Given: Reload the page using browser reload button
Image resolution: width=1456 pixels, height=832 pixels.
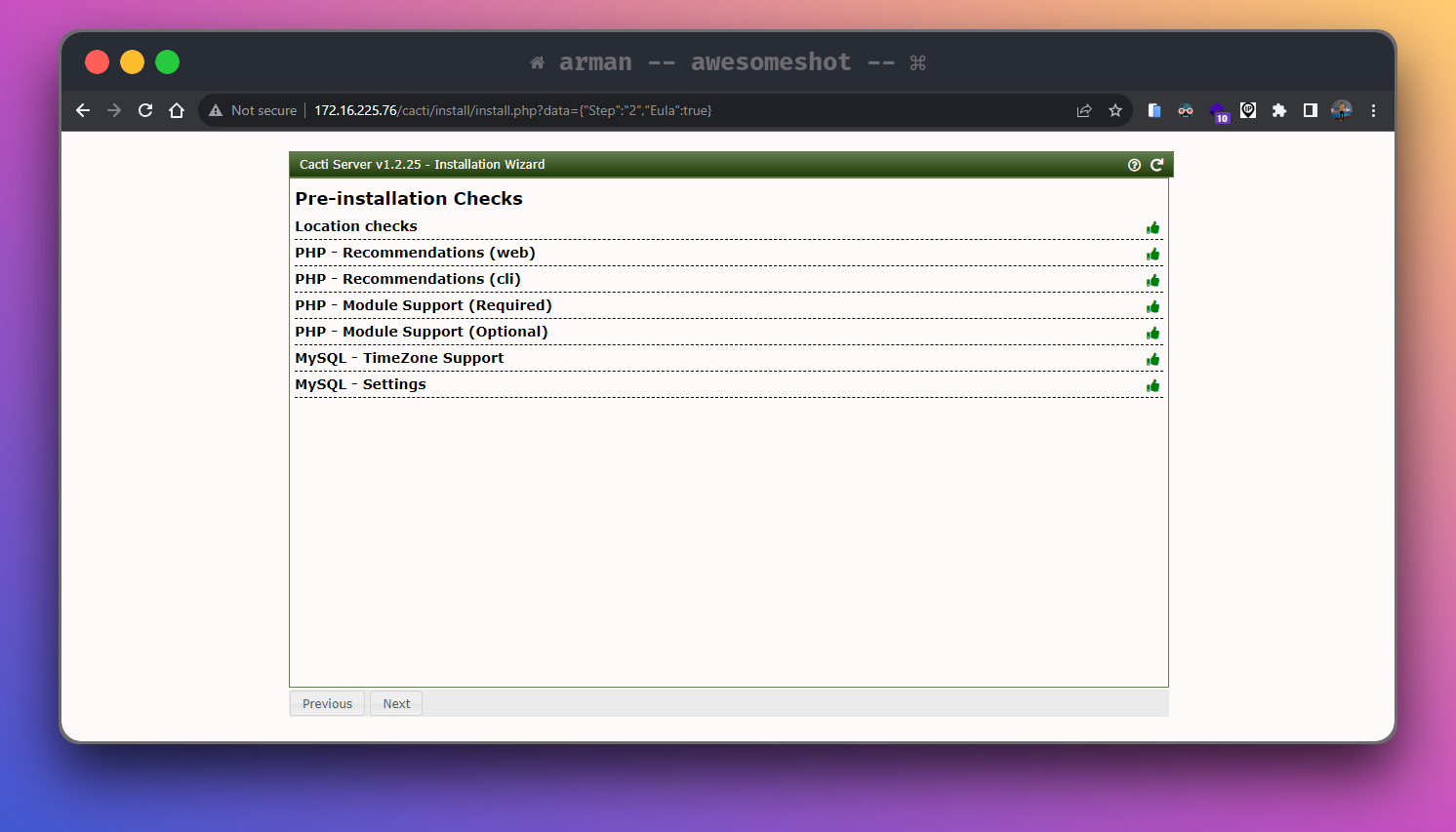Looking at the screenshot, I should tap(145, 111).
